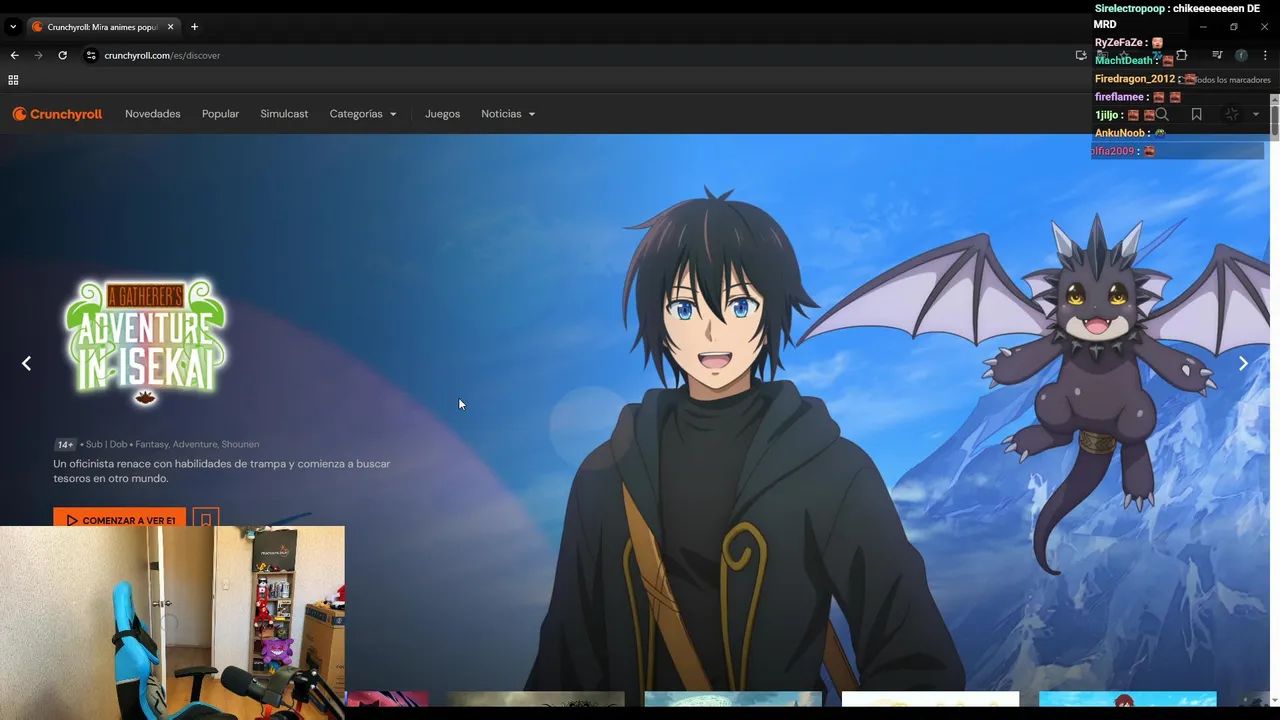Click the 'Fantasy, Adventure, Shounen' genre text

click(x=197, y=444)
